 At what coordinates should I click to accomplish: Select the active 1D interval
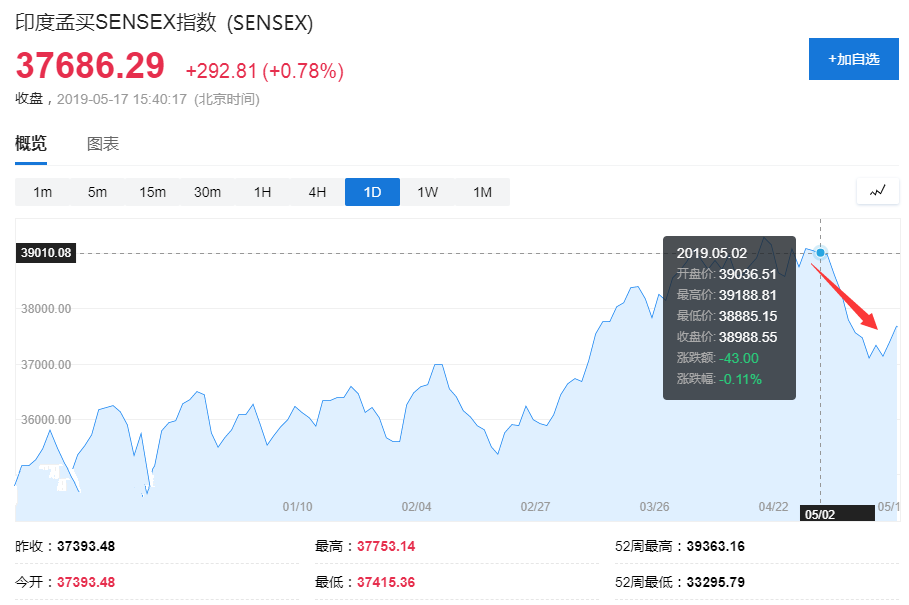[x=372, y=192]
